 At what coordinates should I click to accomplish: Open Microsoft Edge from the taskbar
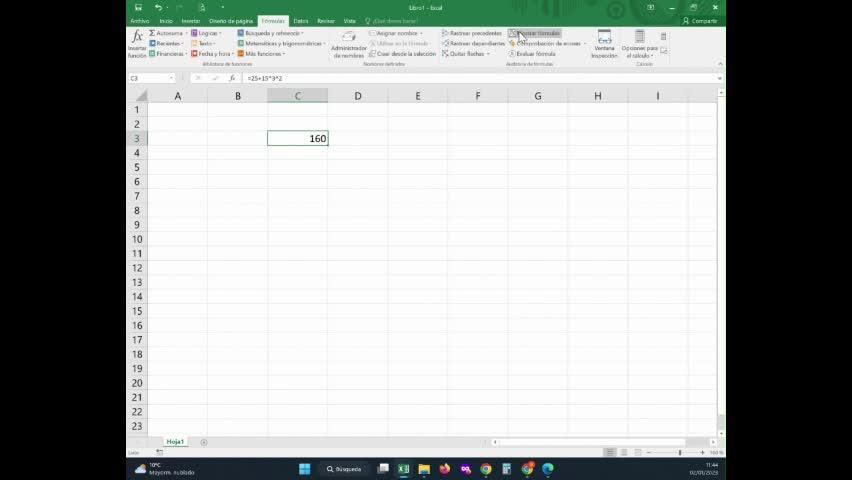(x=548, y=469)
